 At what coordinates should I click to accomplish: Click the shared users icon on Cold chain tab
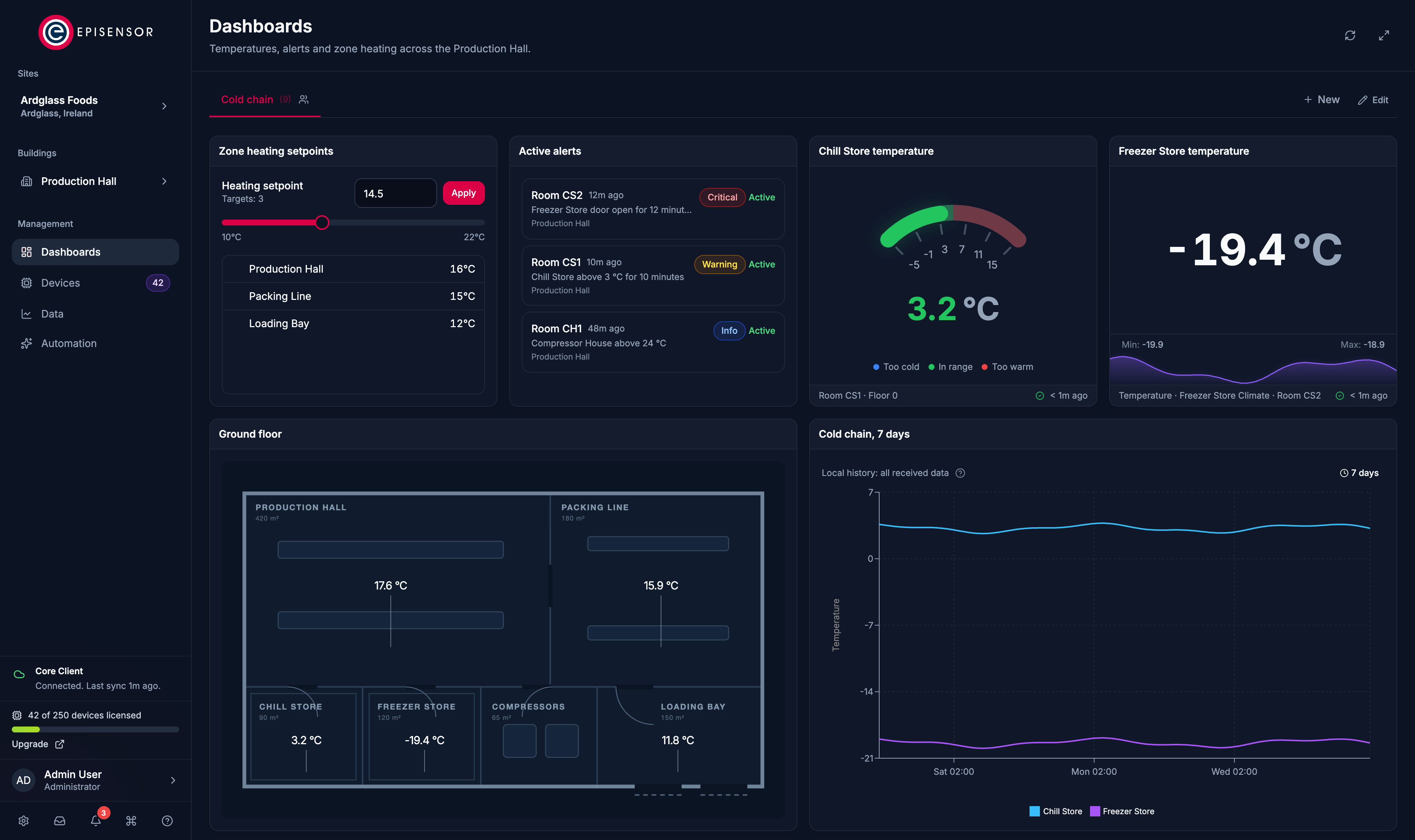pyautogui.click(x=304, y=99)
